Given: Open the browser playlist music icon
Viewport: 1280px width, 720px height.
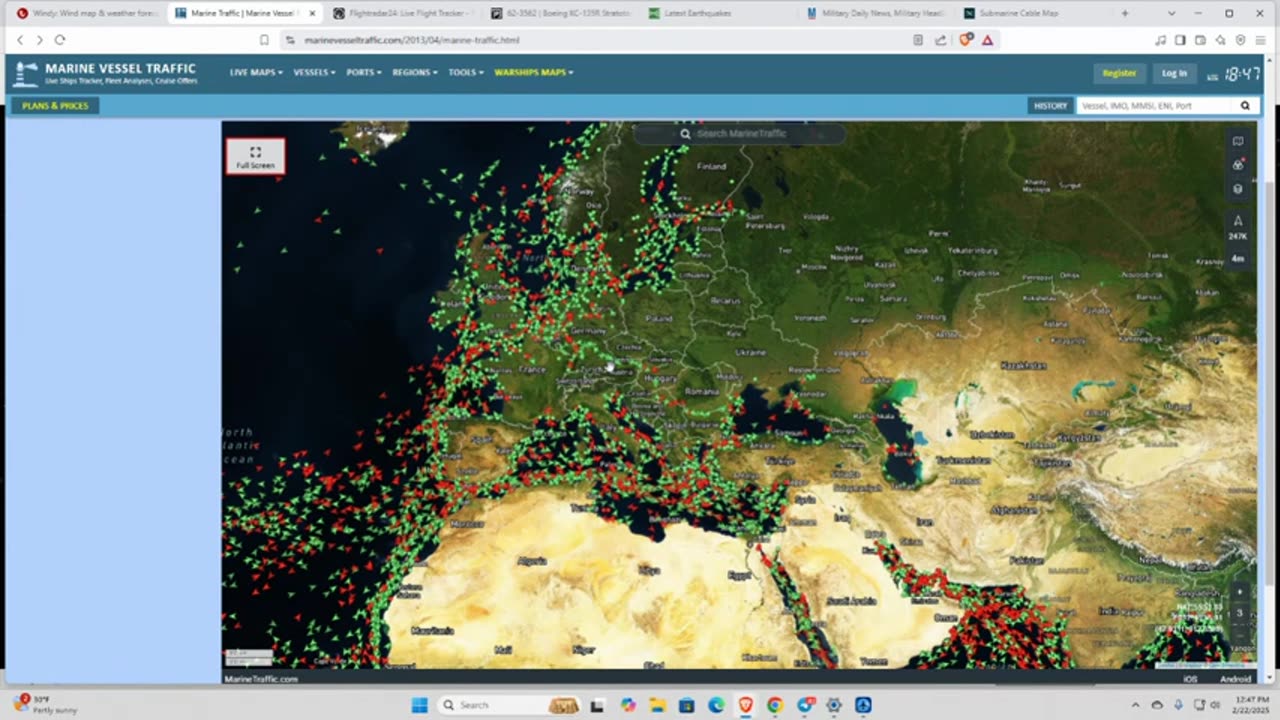Looking at the screenshot, I should pos(1160,40).
